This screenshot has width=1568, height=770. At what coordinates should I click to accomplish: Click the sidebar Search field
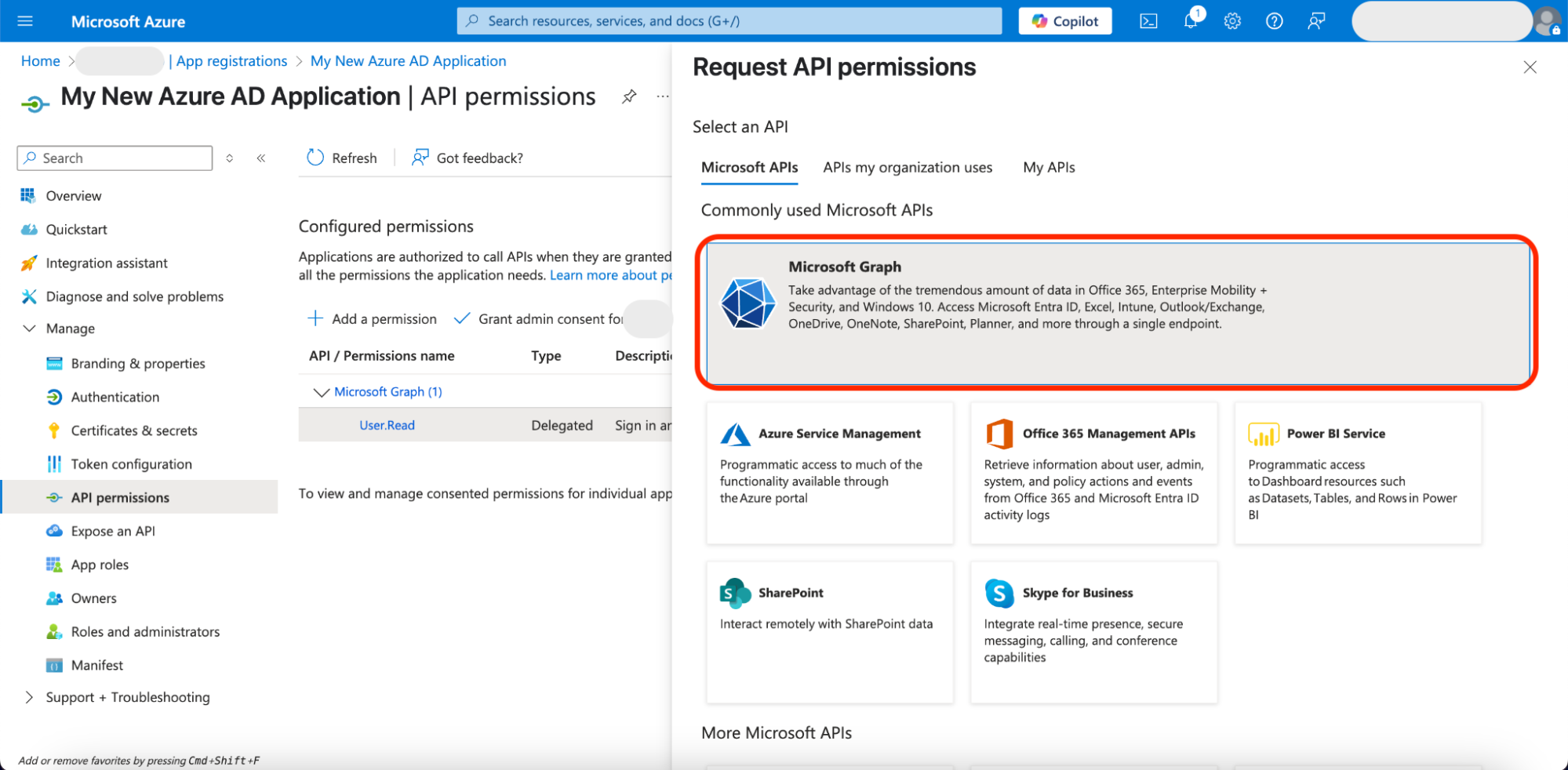pyautogui.click(x=115, y=158)
